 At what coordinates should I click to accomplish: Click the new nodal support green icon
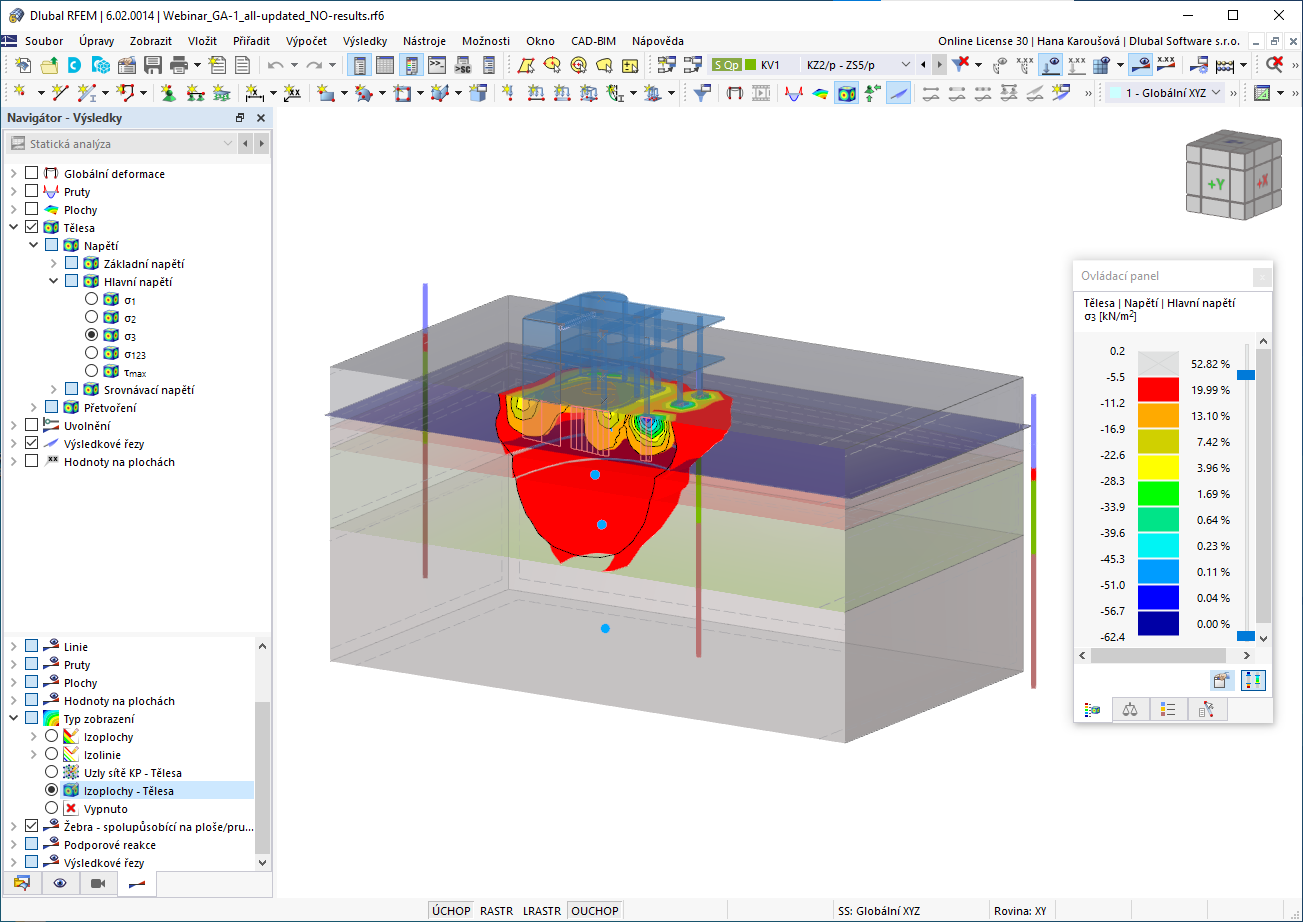pos(168,93)
